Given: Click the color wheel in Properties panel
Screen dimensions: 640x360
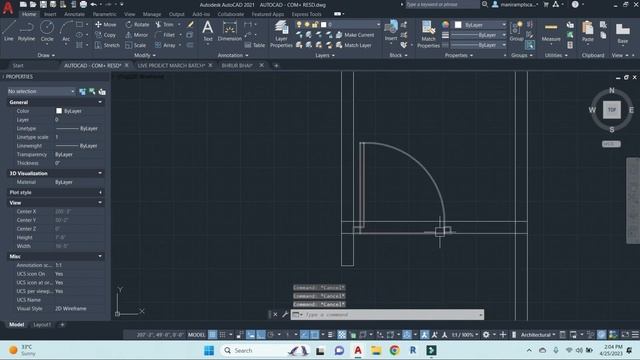Looking at the screenshot, I should 445,25.
